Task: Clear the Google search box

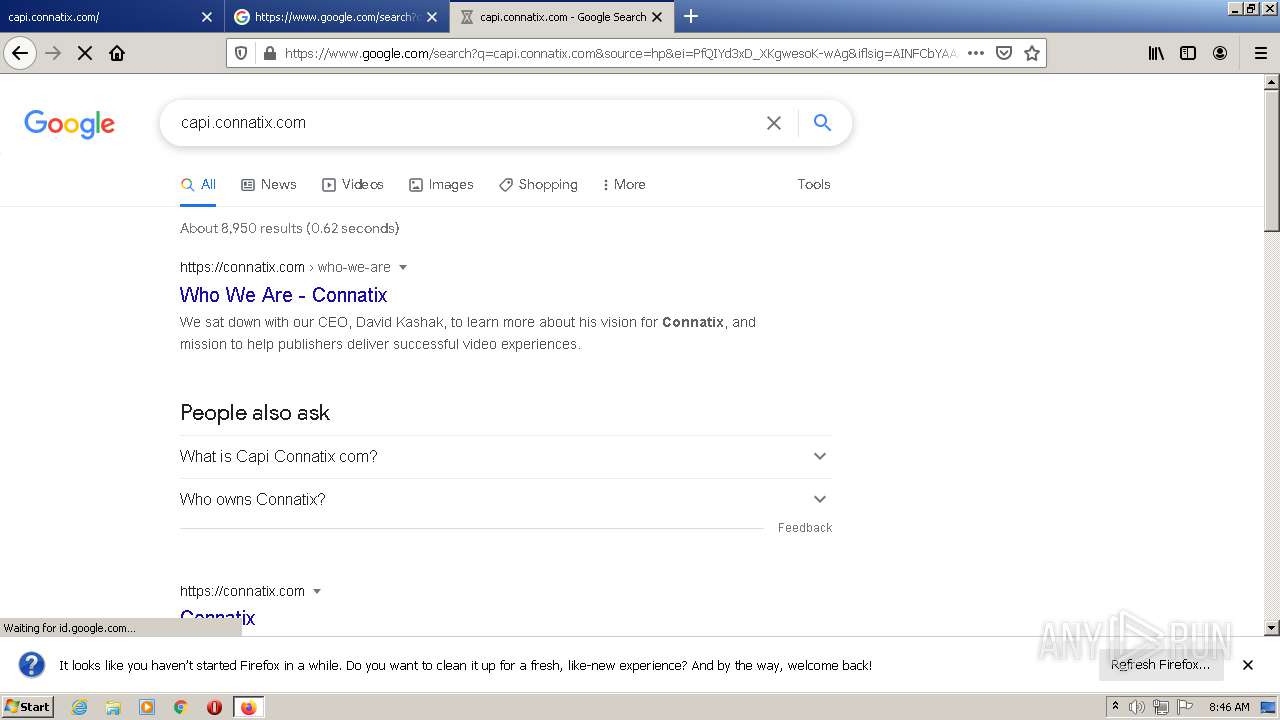Action: click(773, 123)
